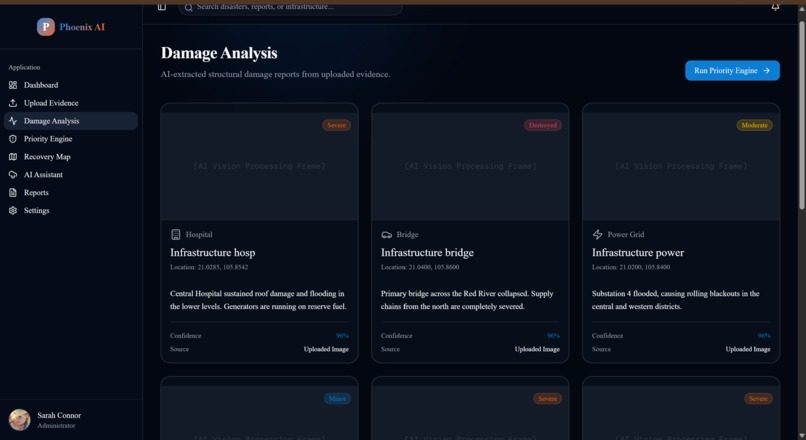
Task: Click the Priority Engine shield icon
Action: [13, 139]
